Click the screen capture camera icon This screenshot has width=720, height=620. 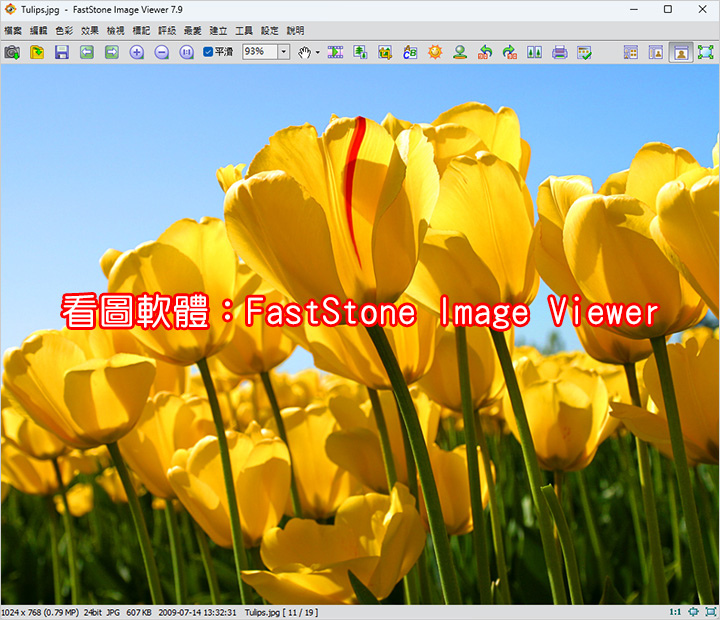[x=12, y=52]
